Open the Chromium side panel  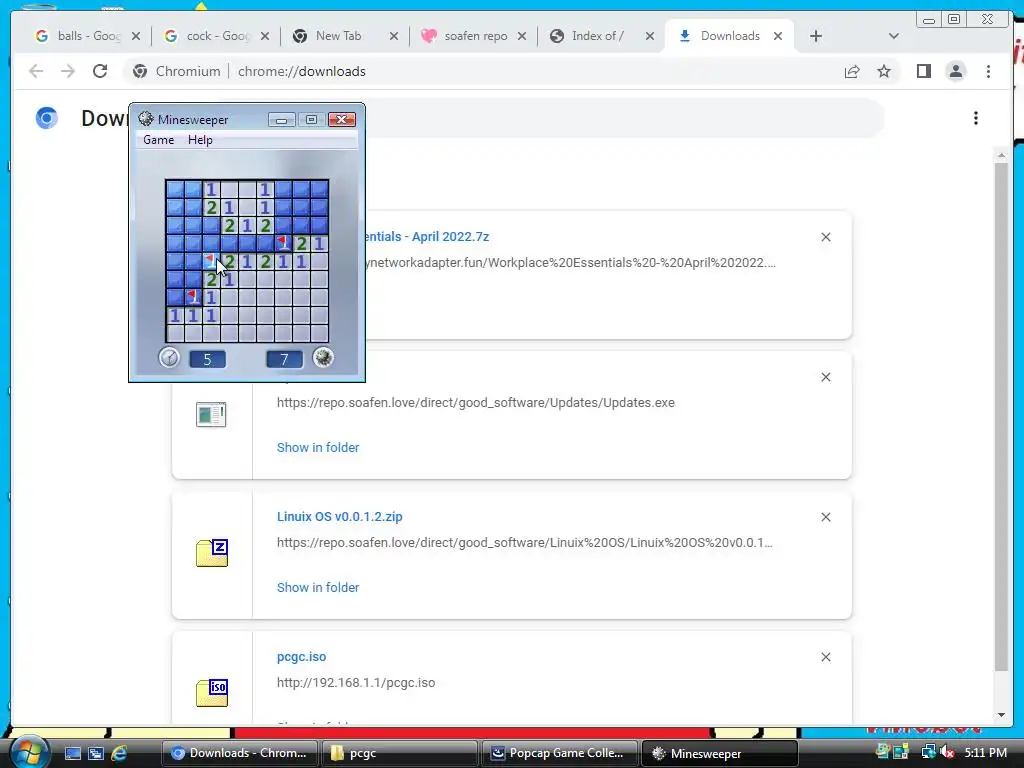tap(923, 71)
